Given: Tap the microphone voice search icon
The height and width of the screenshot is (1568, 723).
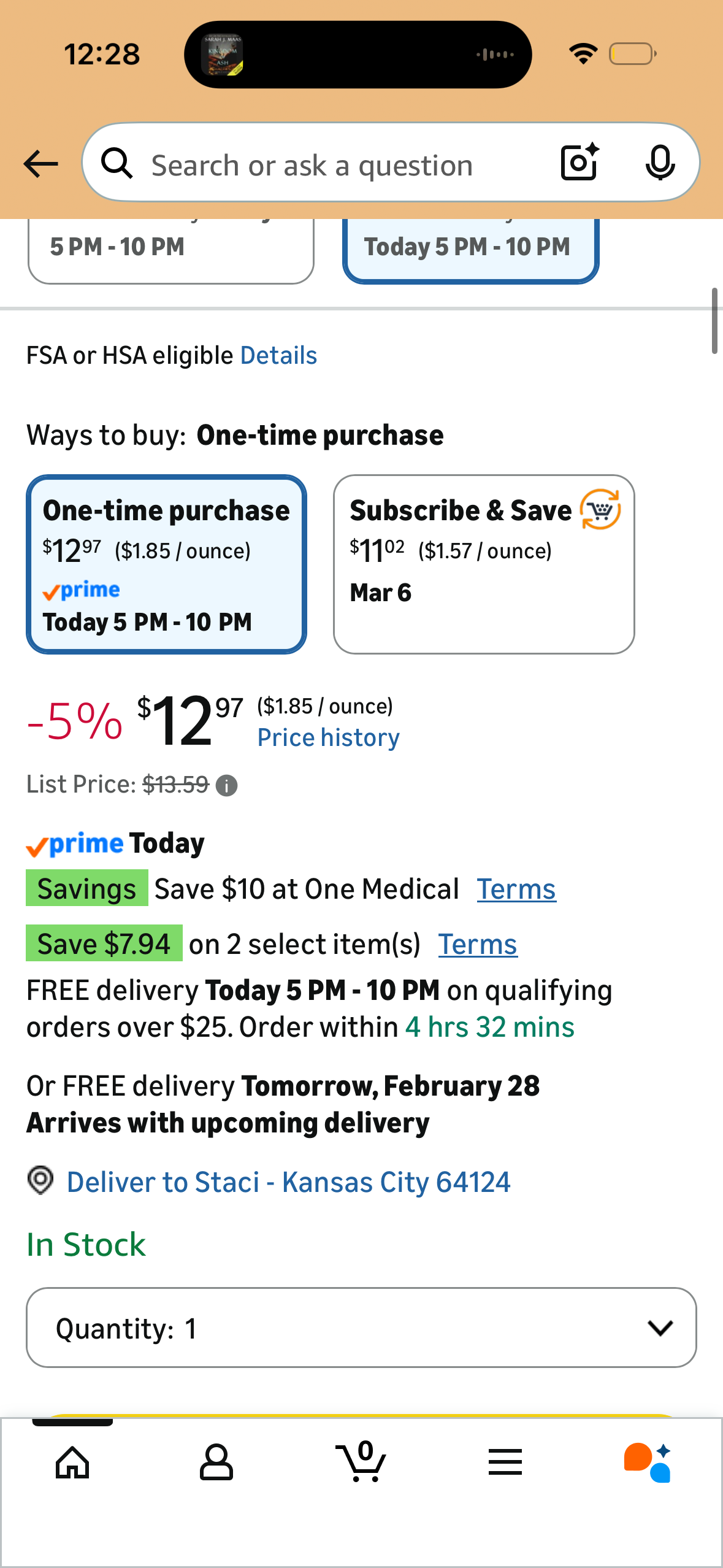Looking at the screenshot, I should [x=660, y=163].
